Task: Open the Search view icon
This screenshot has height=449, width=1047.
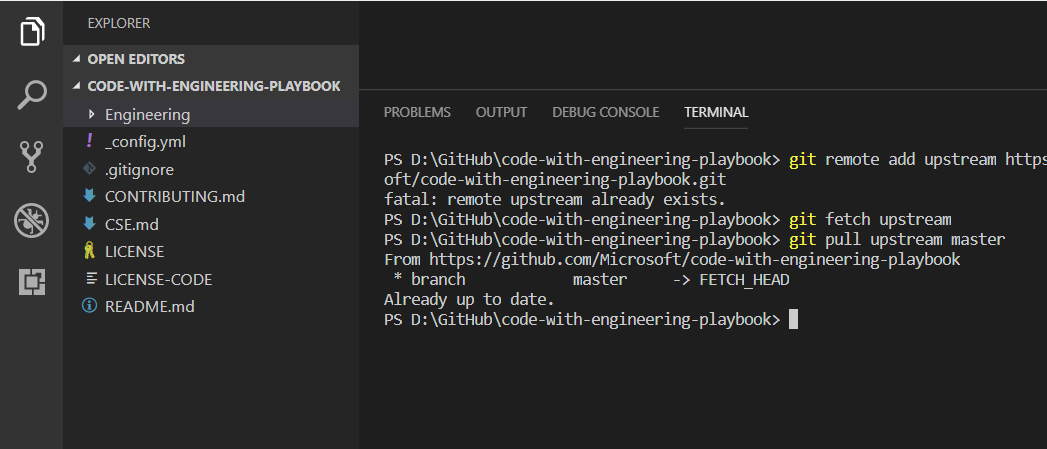Action: (32, 95)
